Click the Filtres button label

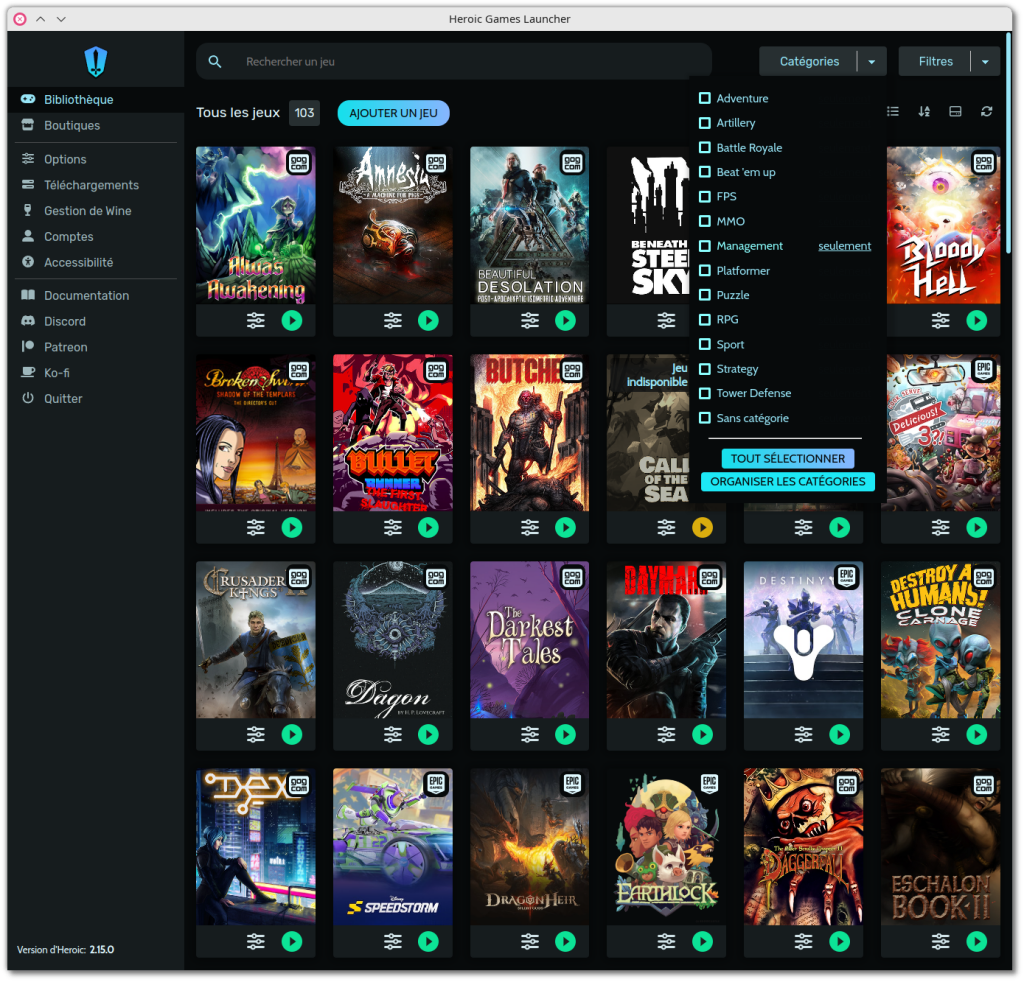click(936, 61)
